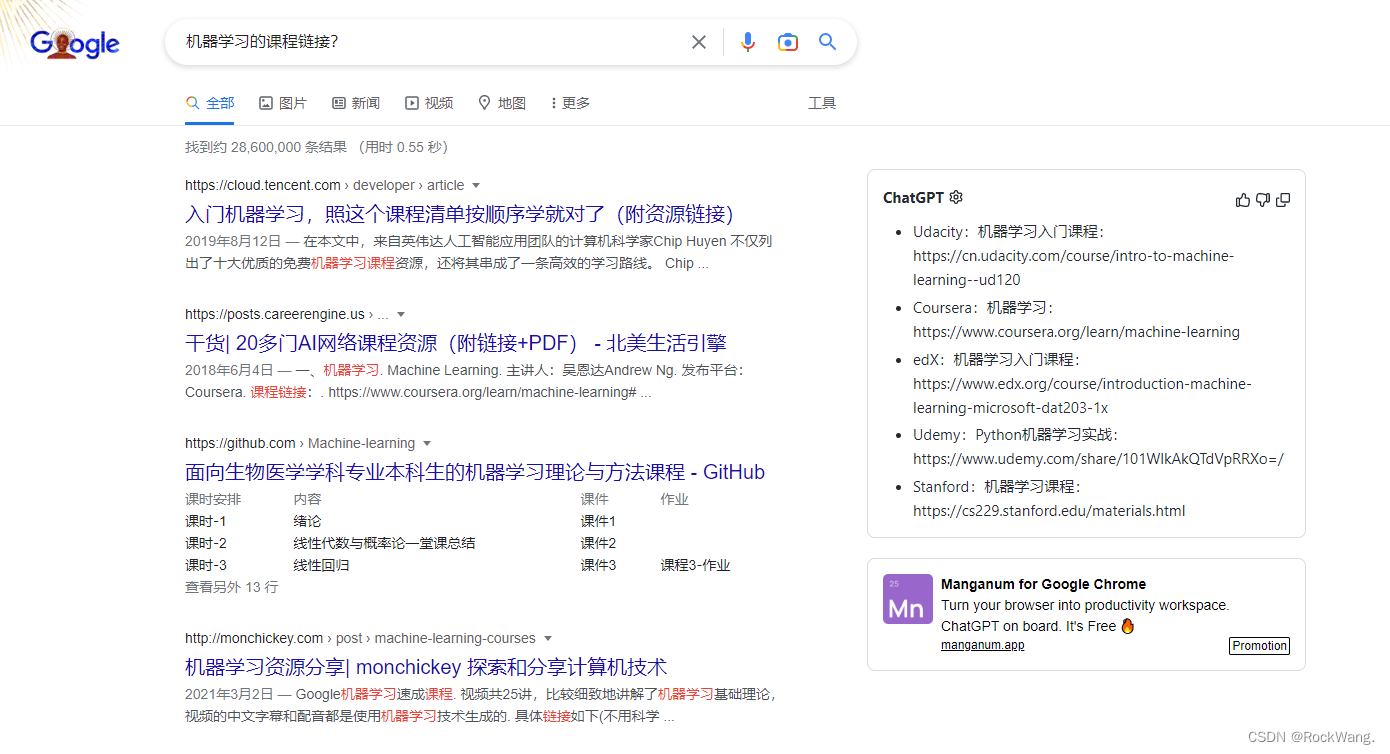
Task: Clear the search box with X icon
Action: point(699,42)
